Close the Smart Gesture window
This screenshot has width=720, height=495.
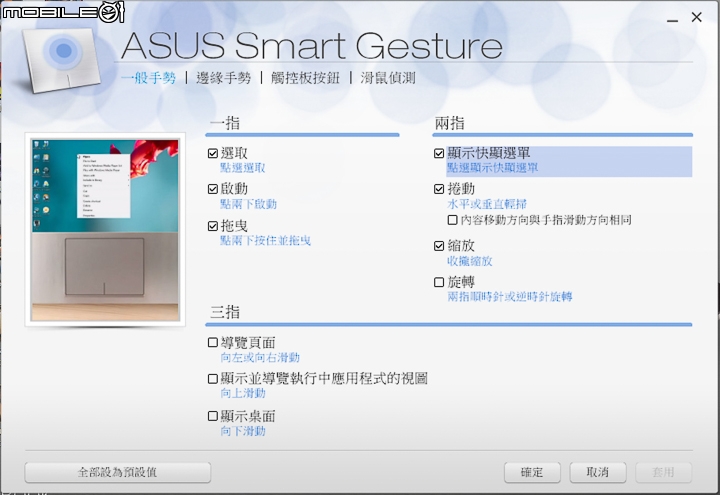pyautogui.click(x=697, y=17)
